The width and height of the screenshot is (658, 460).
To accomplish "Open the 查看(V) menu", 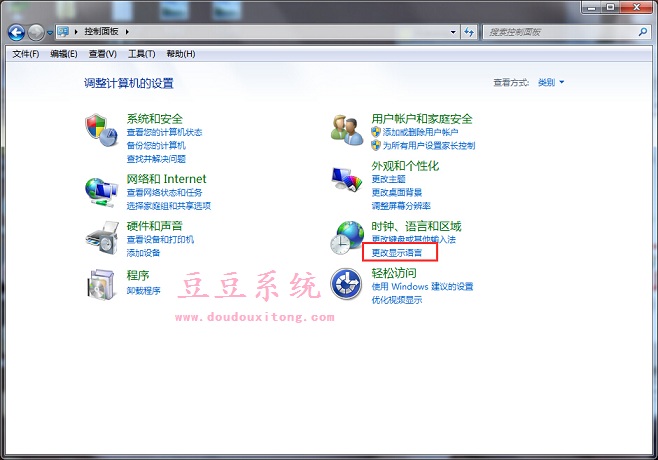I will point(102,54).
